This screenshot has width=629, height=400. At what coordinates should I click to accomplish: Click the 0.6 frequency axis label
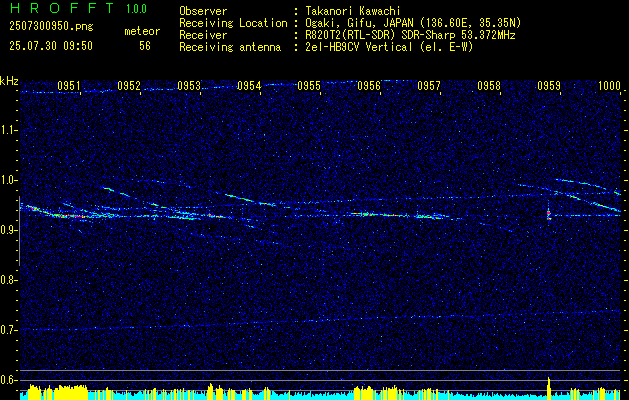tap(8, 380)
